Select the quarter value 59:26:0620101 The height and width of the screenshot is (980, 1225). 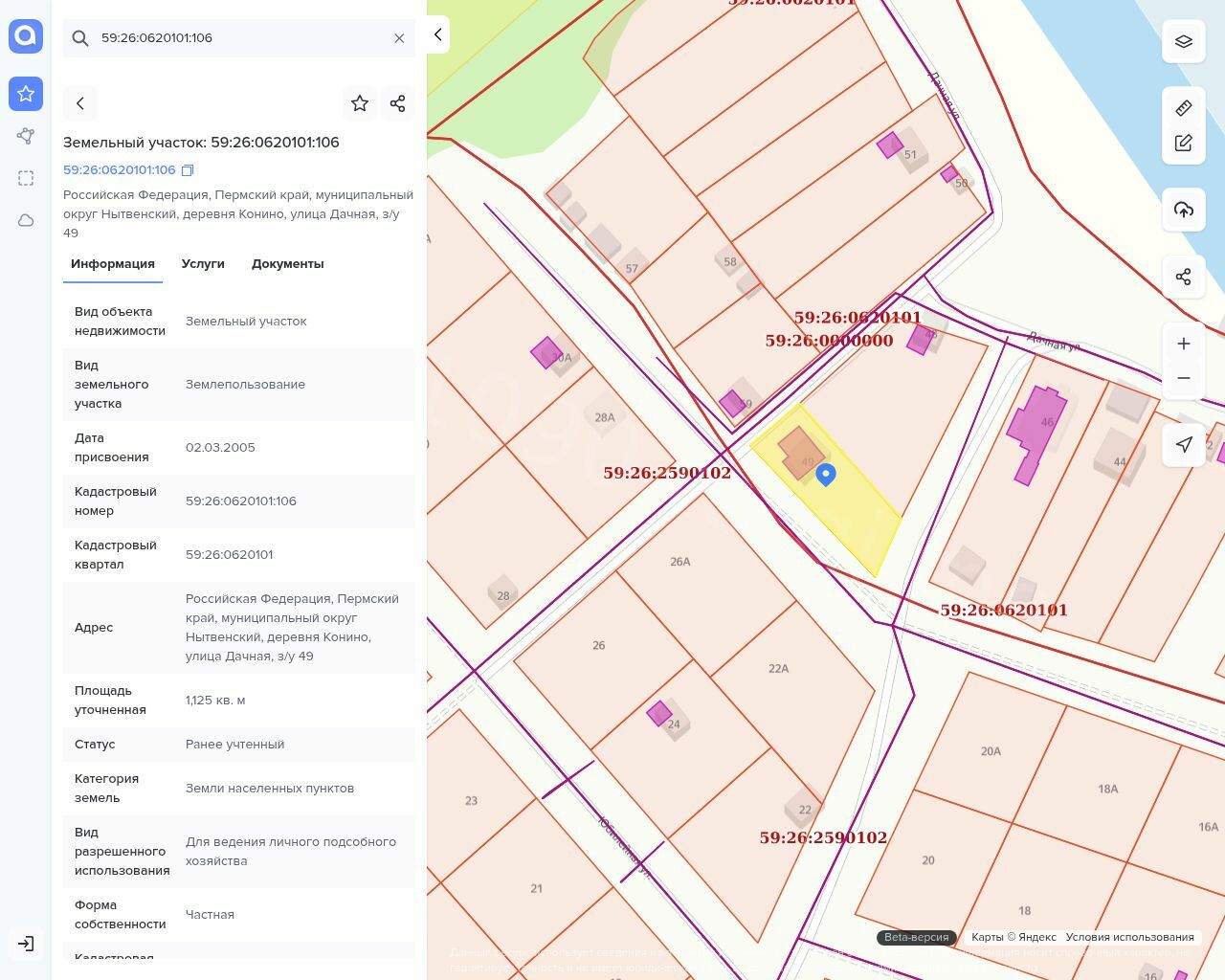point(230,555)
